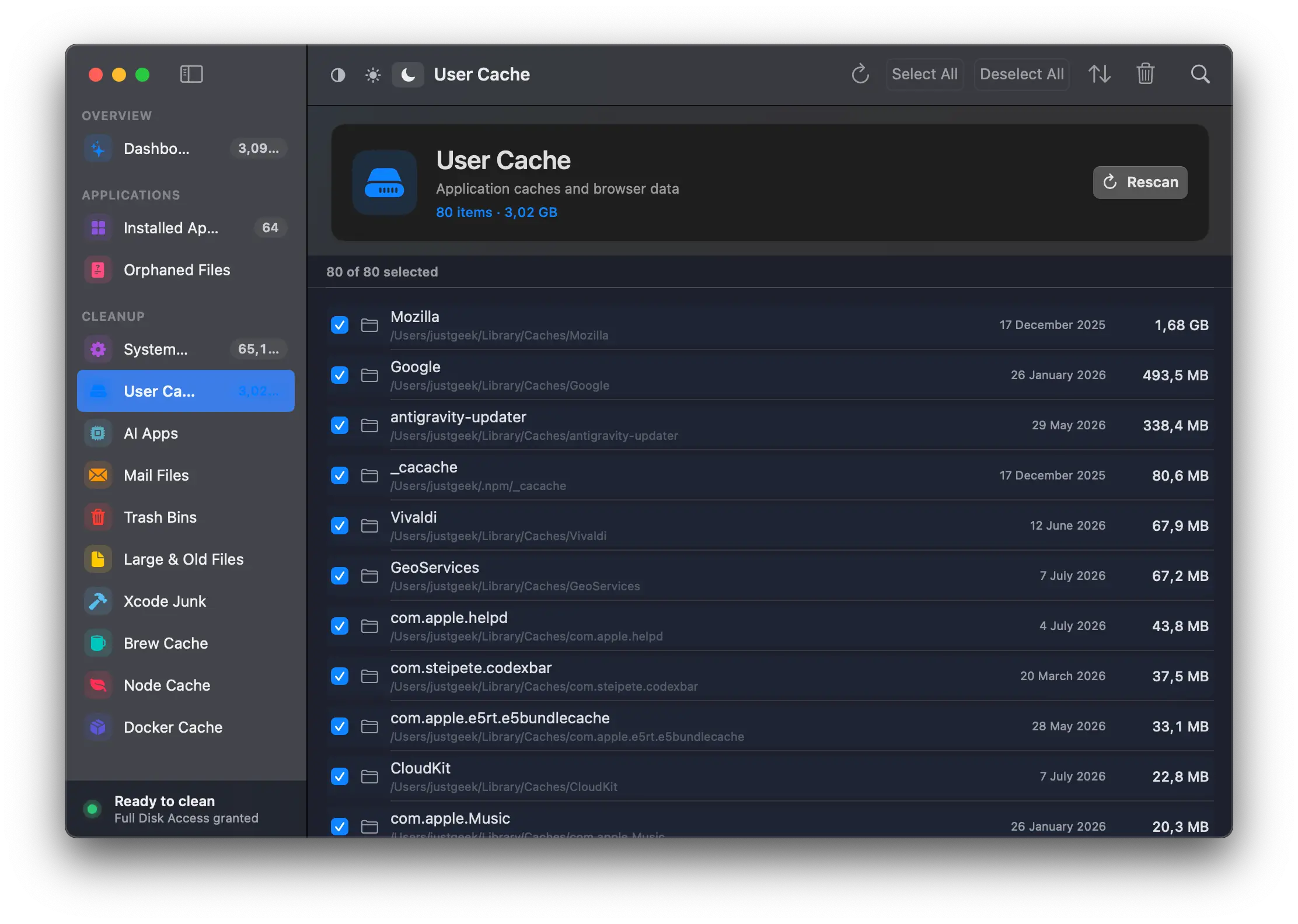Click the Docker Cache cube icon
Screen dimensions: 1298x924
point(98,727)
